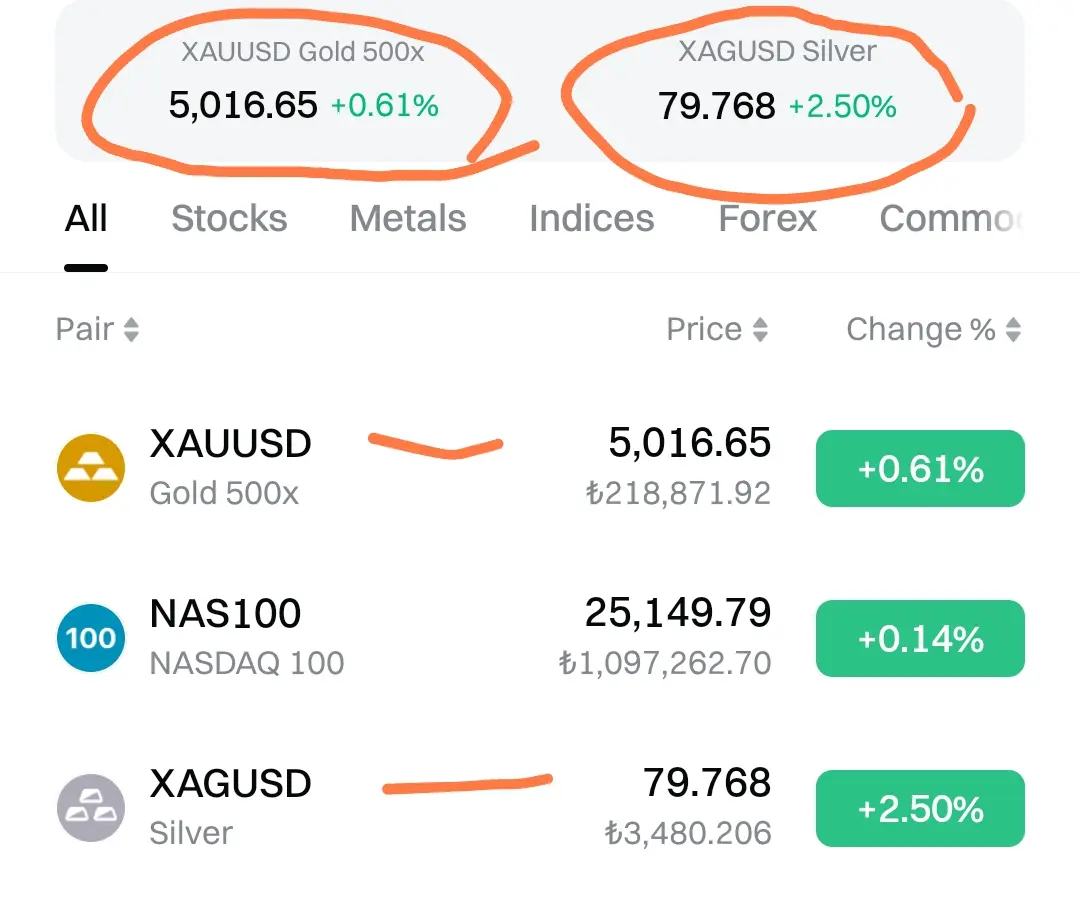1080x898 pixels.
Task: Select the All tab
Action: [86, 219]
